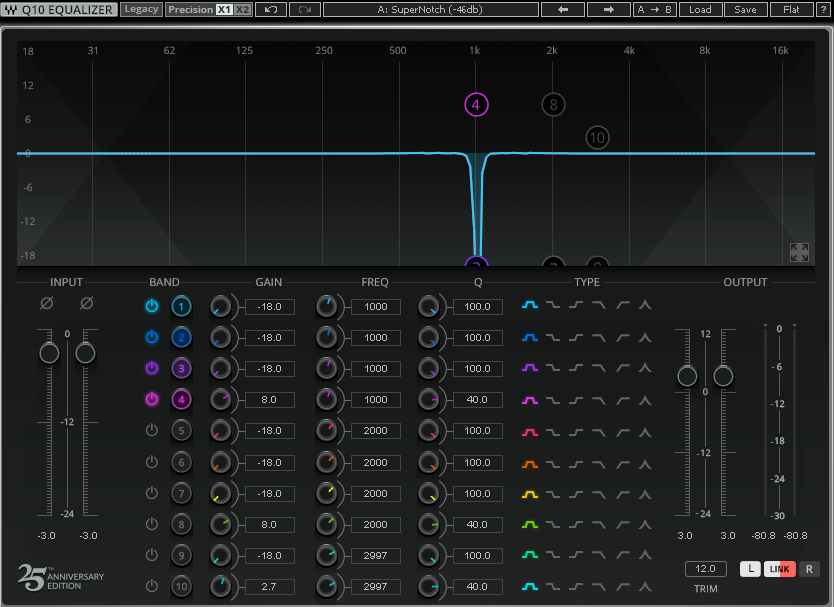Viewport: 834px width, 607px height.
Task: Select bell filter type for band 1
Action: [x=530, y=305]
